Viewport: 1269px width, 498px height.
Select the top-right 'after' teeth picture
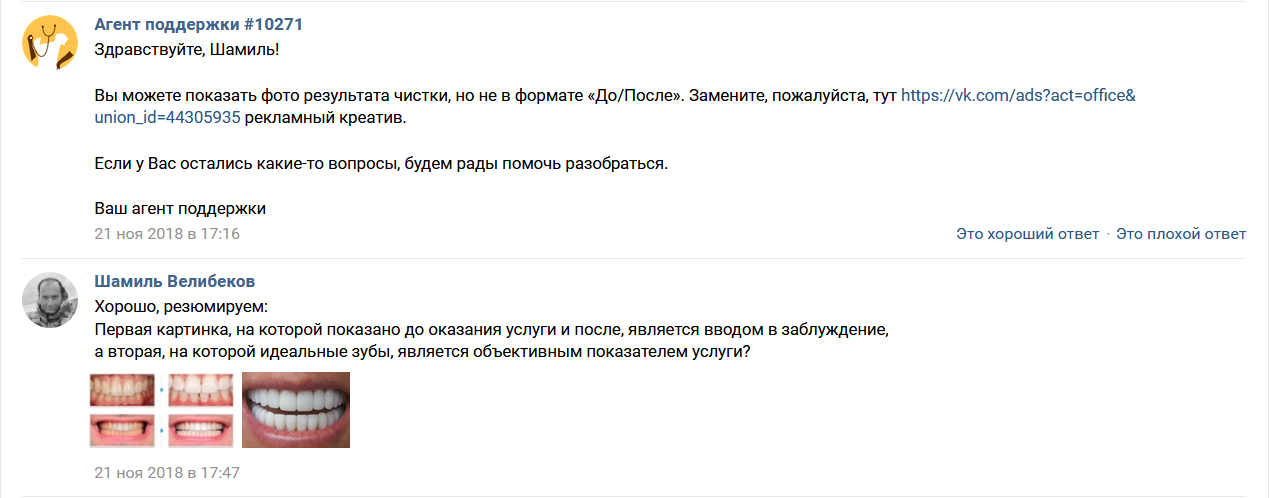[200, 390]
